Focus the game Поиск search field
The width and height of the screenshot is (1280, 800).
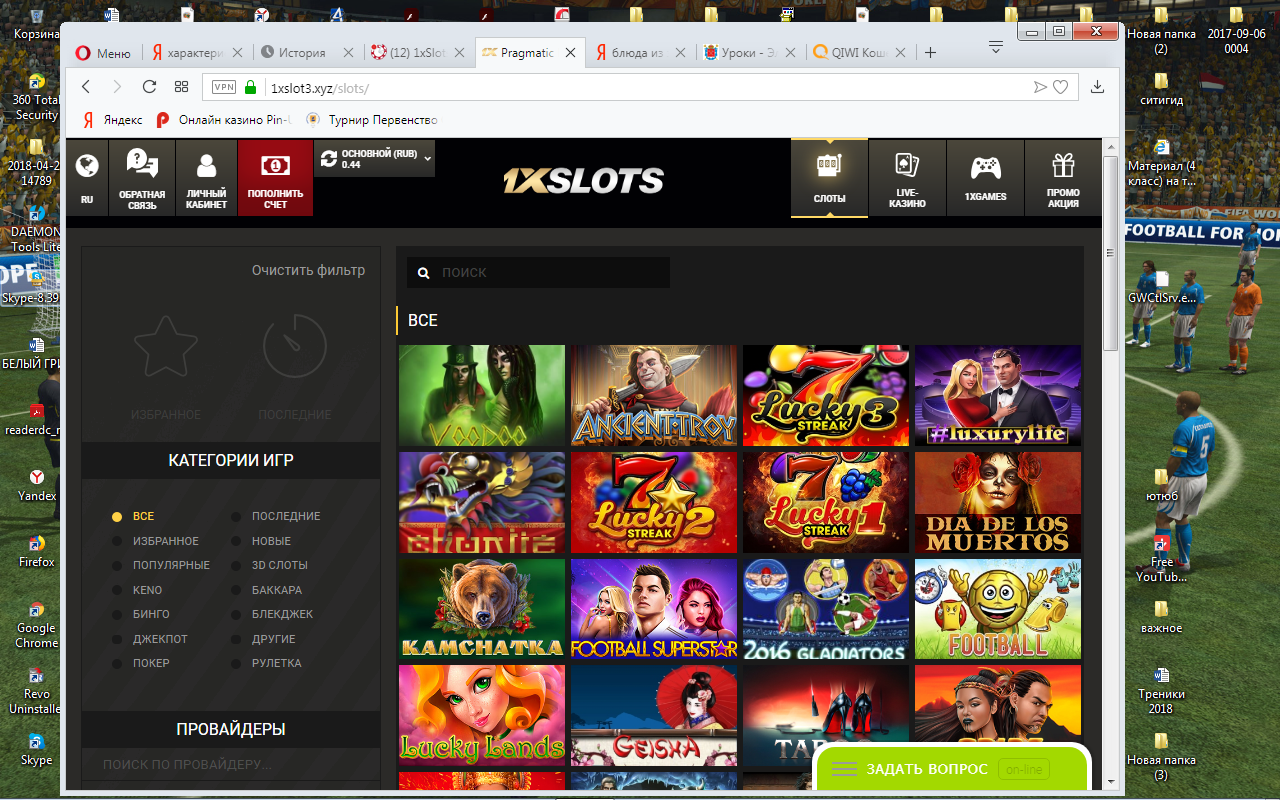pos(538,272)
